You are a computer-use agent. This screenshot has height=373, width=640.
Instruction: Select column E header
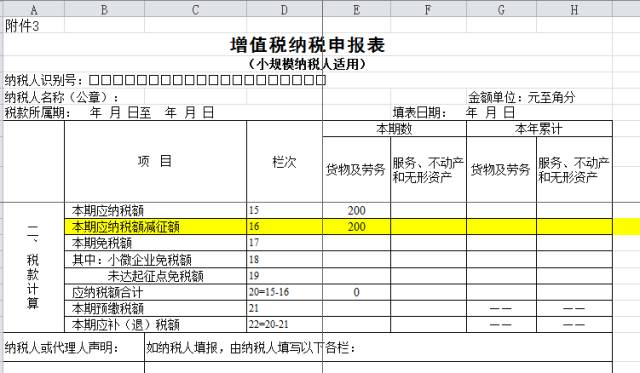[x=356, y=9]
